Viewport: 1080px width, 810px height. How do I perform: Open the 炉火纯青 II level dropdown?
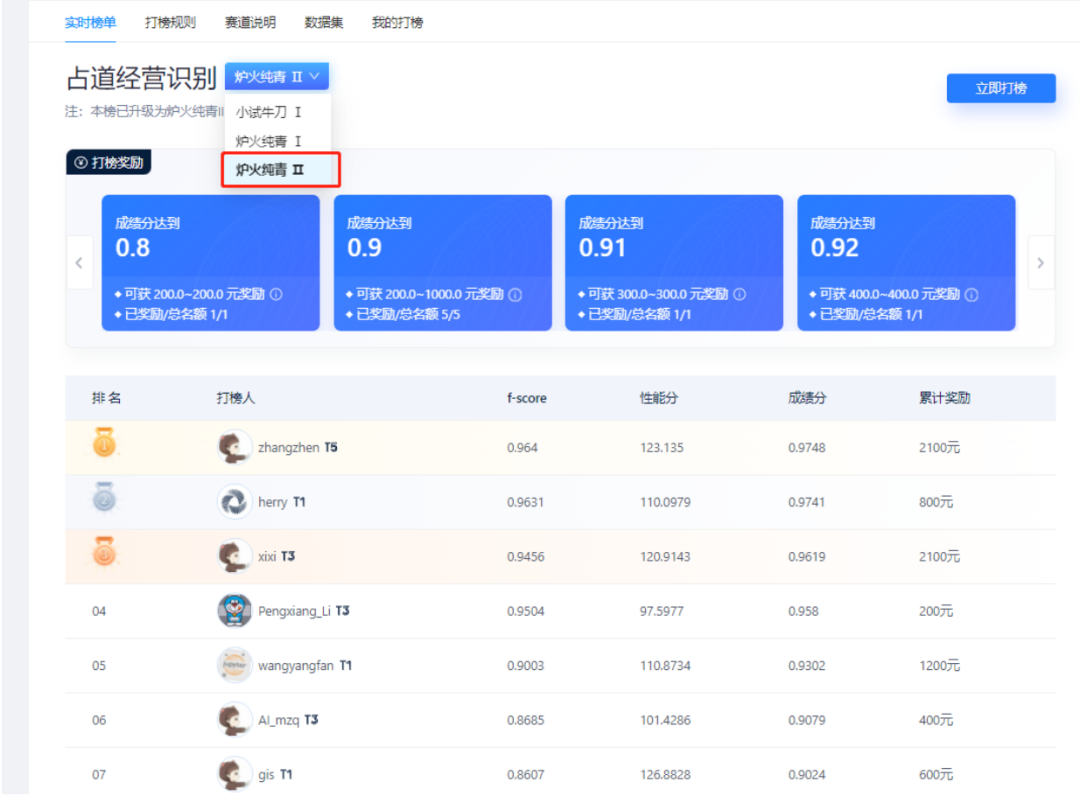[277, 77]
